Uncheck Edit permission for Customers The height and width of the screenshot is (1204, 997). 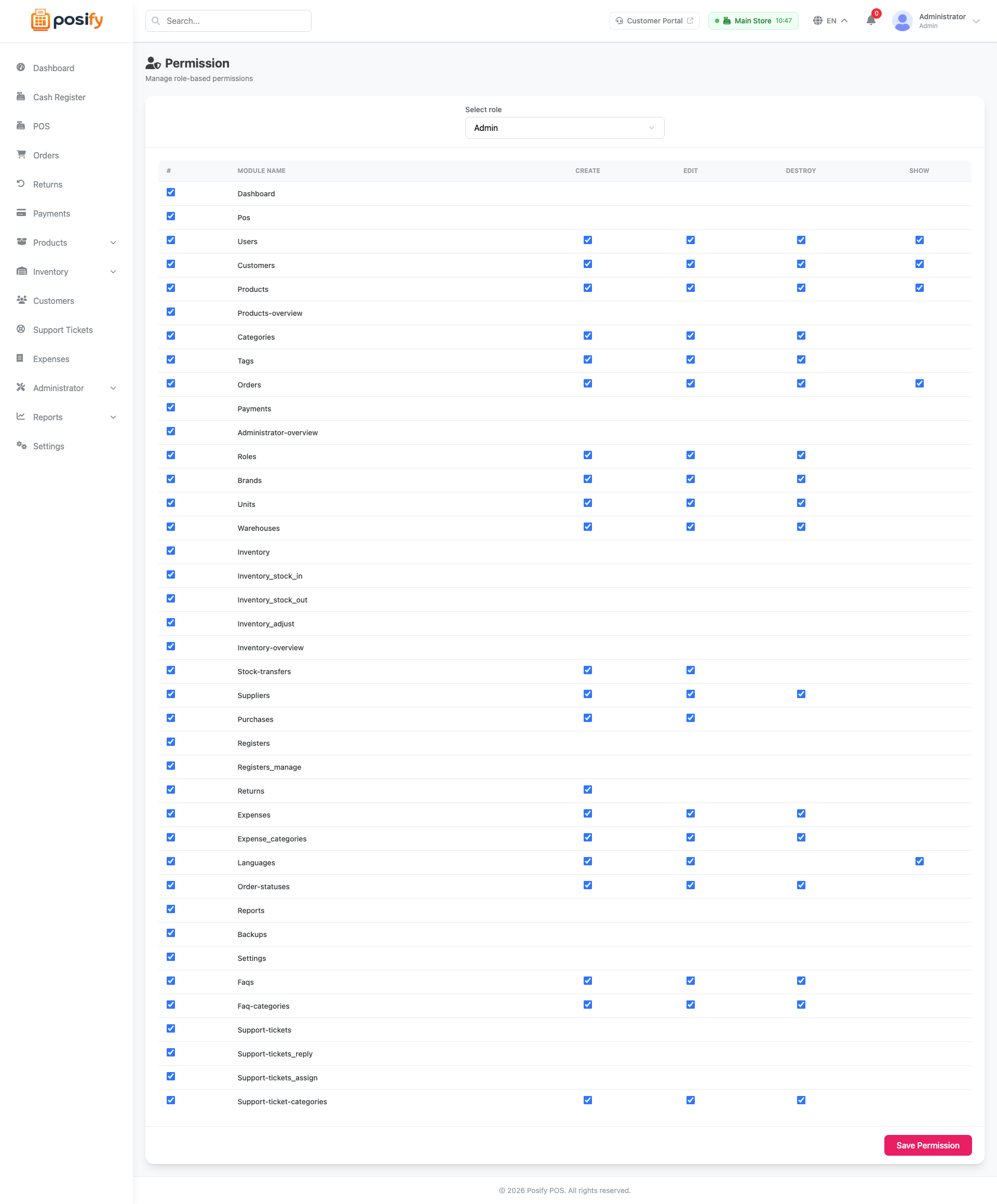[x=690, y=264]
